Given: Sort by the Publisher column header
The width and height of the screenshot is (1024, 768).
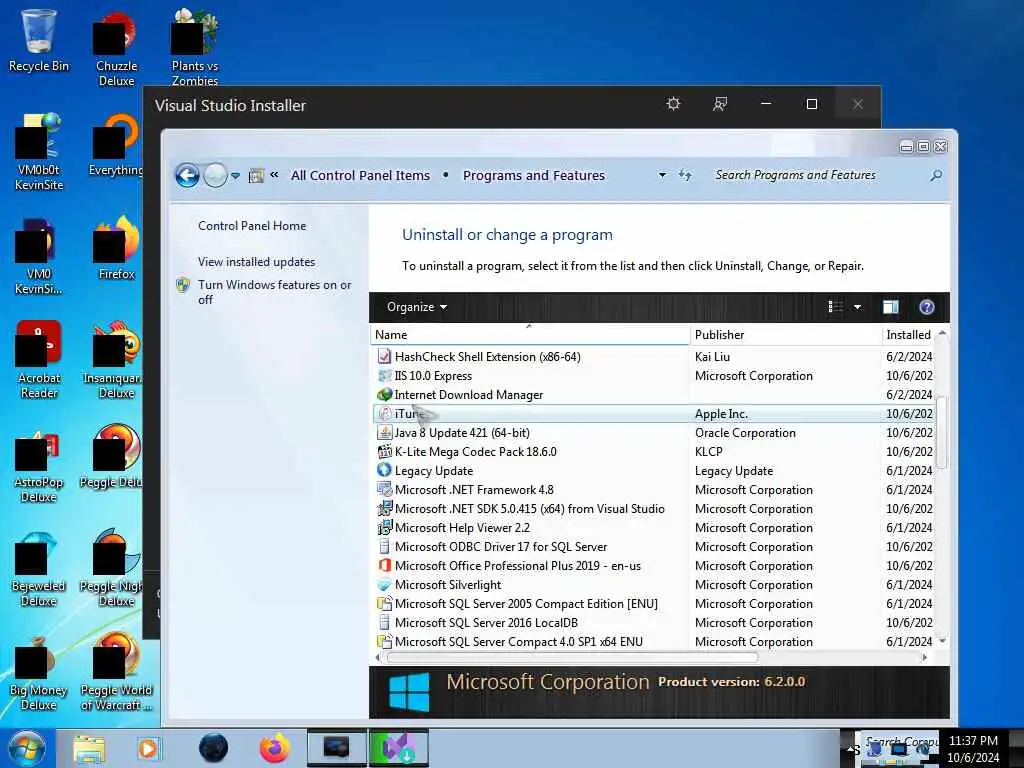Looking at the screenshot, I should [786, 334].
